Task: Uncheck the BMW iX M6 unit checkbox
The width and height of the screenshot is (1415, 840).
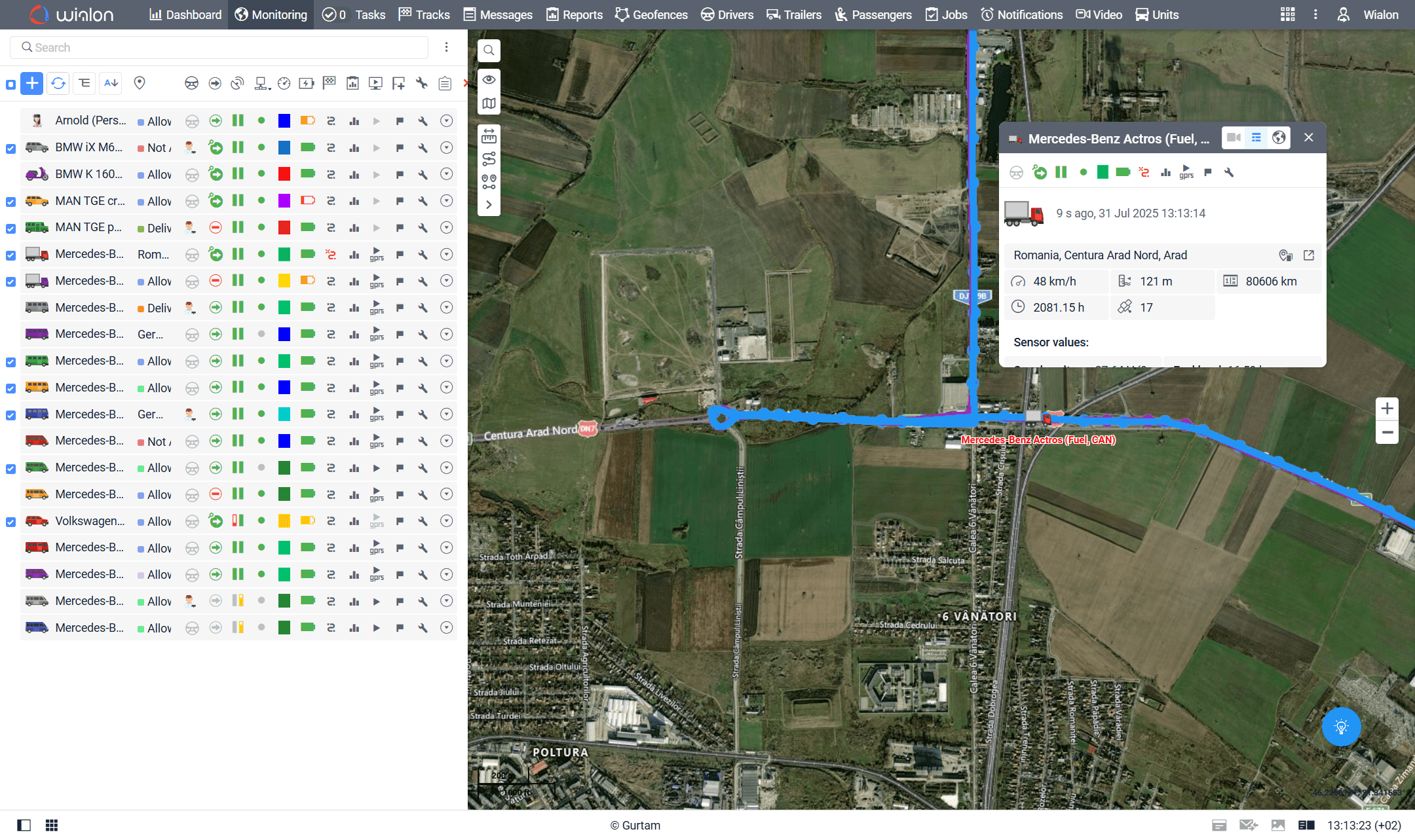Action: pos(10,149)
